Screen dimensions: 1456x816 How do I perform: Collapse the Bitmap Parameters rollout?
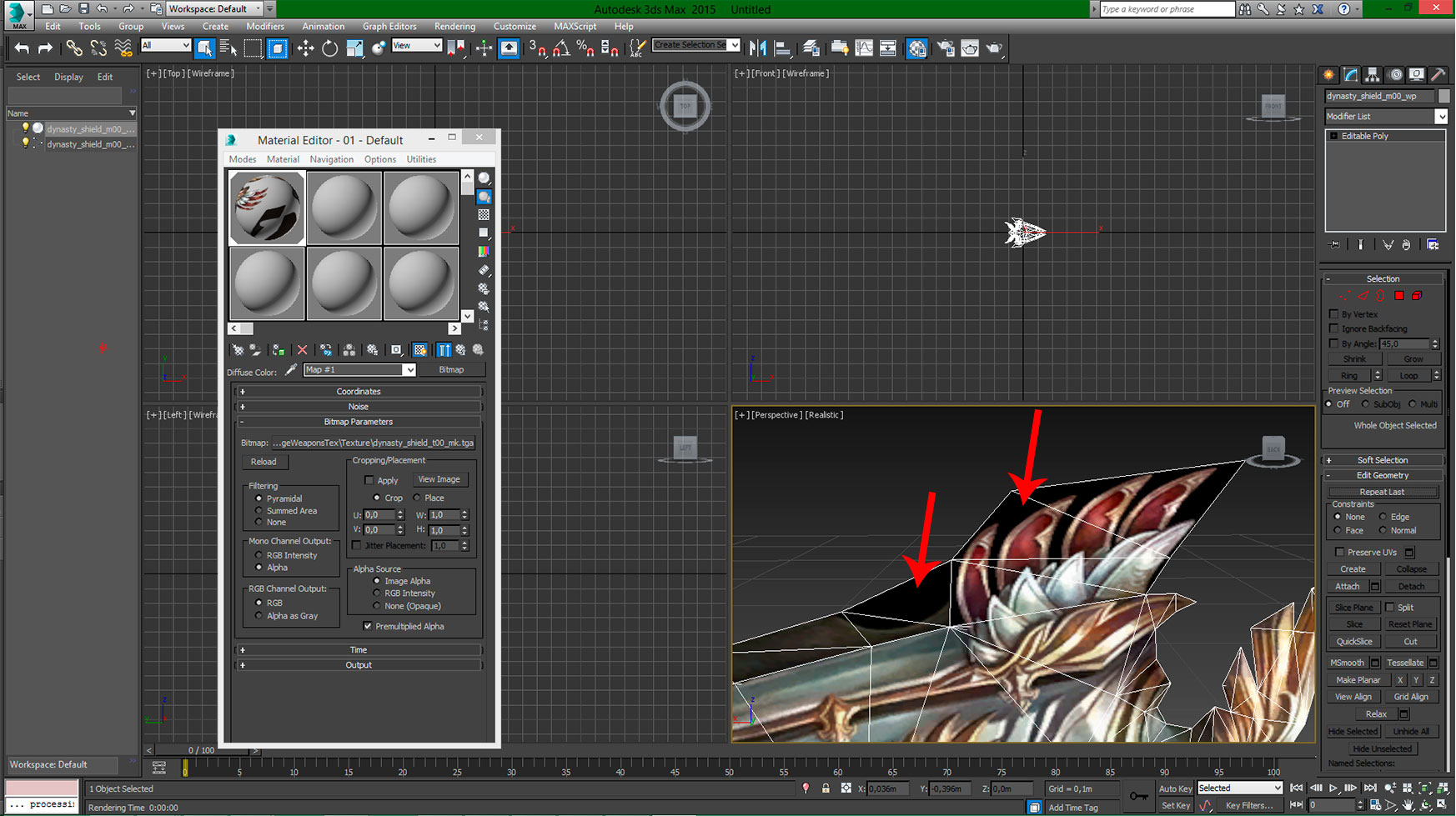pyautogui.click(x=359, y=422)
